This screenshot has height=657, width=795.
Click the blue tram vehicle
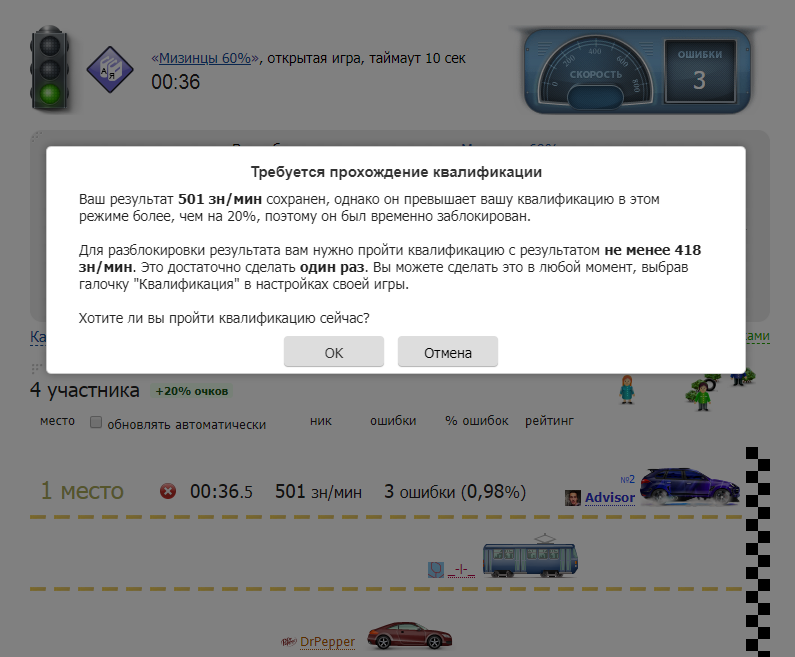click(530, 556)
